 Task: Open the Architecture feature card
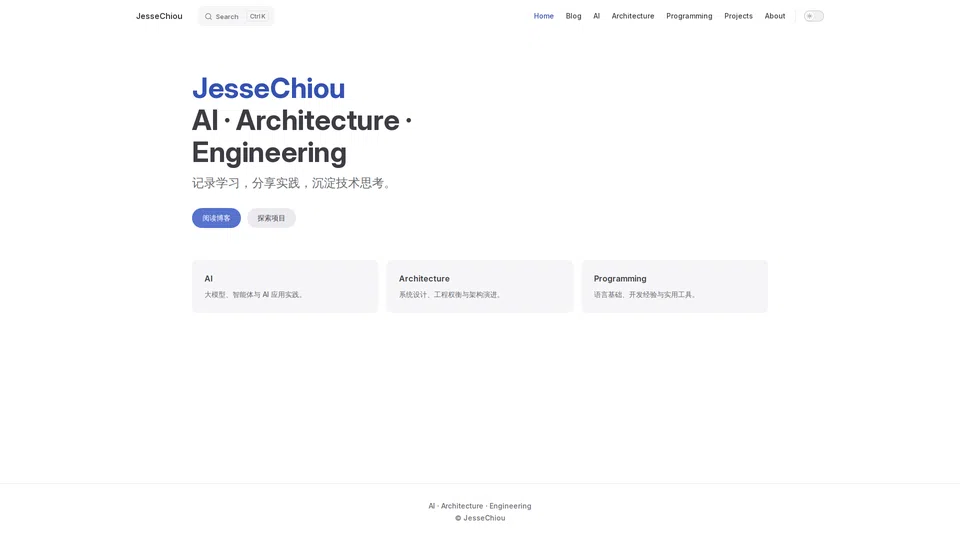pyautogui.click(x=480, y=287)
